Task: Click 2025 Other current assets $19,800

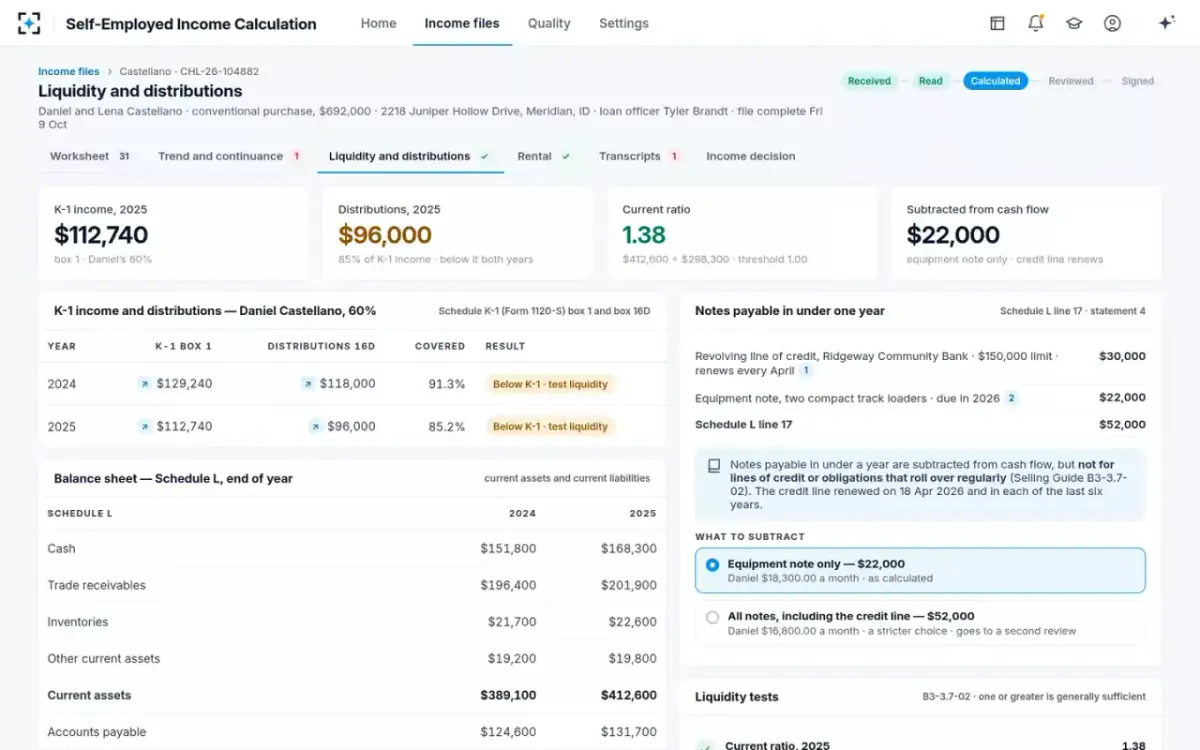Action: pos(633,659)
